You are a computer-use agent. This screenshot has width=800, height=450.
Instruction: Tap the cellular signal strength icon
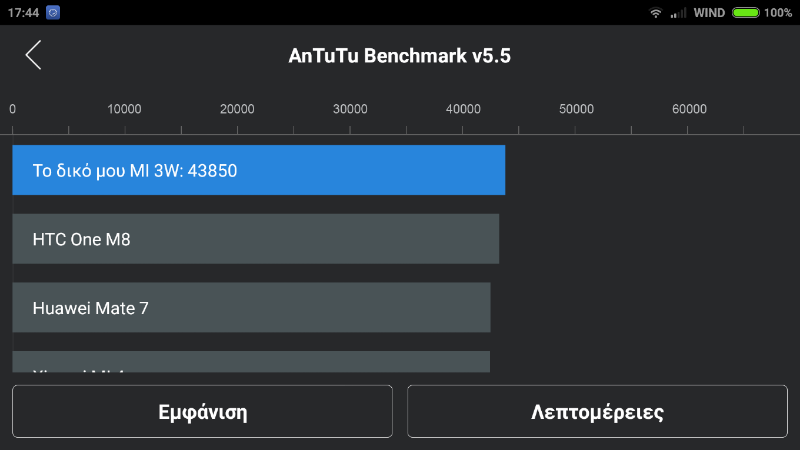pyautogui.click(x=678, y=13)
